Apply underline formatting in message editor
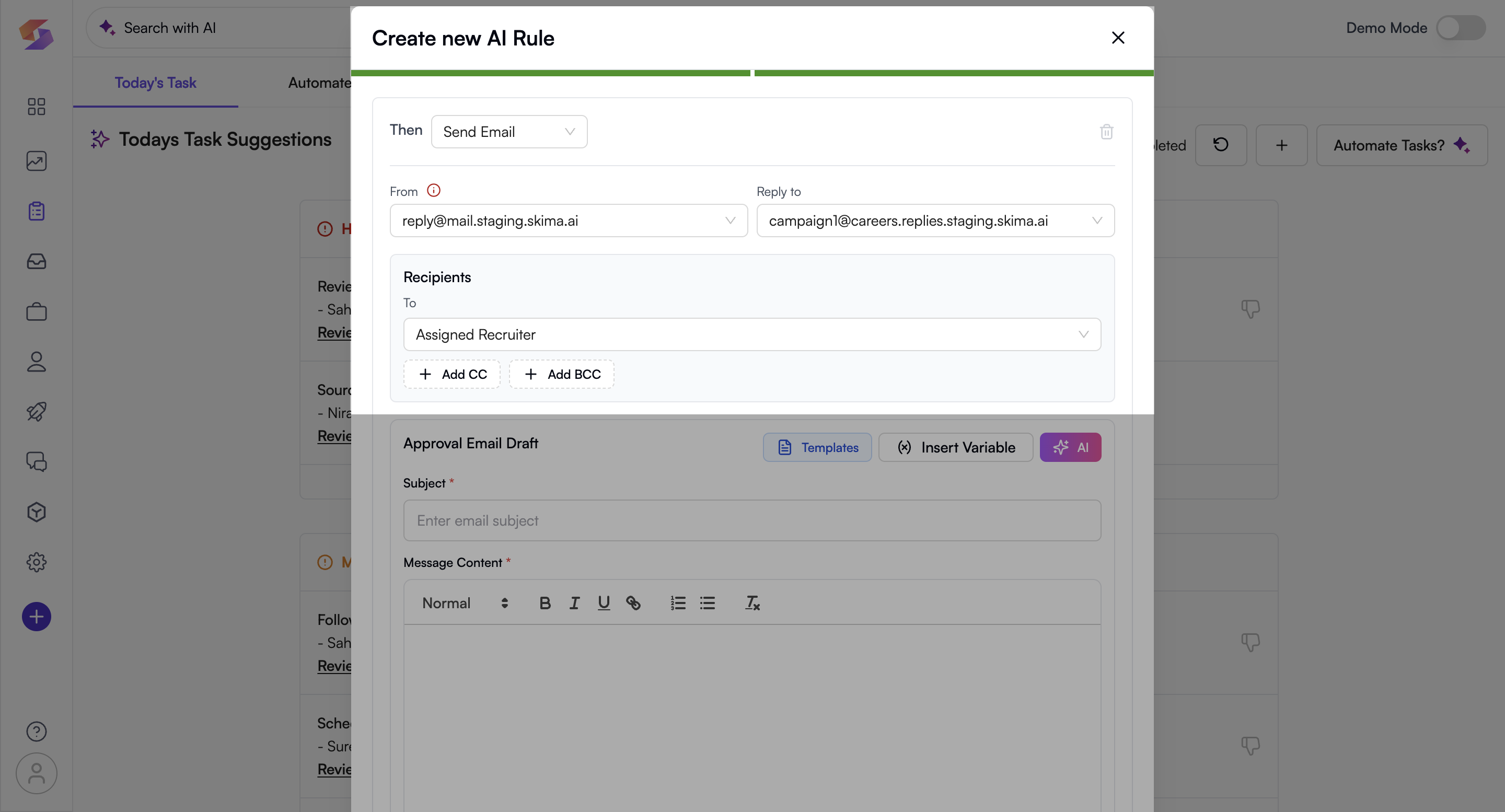Screen dimensions: 1505x812 [x=604, y=603]
